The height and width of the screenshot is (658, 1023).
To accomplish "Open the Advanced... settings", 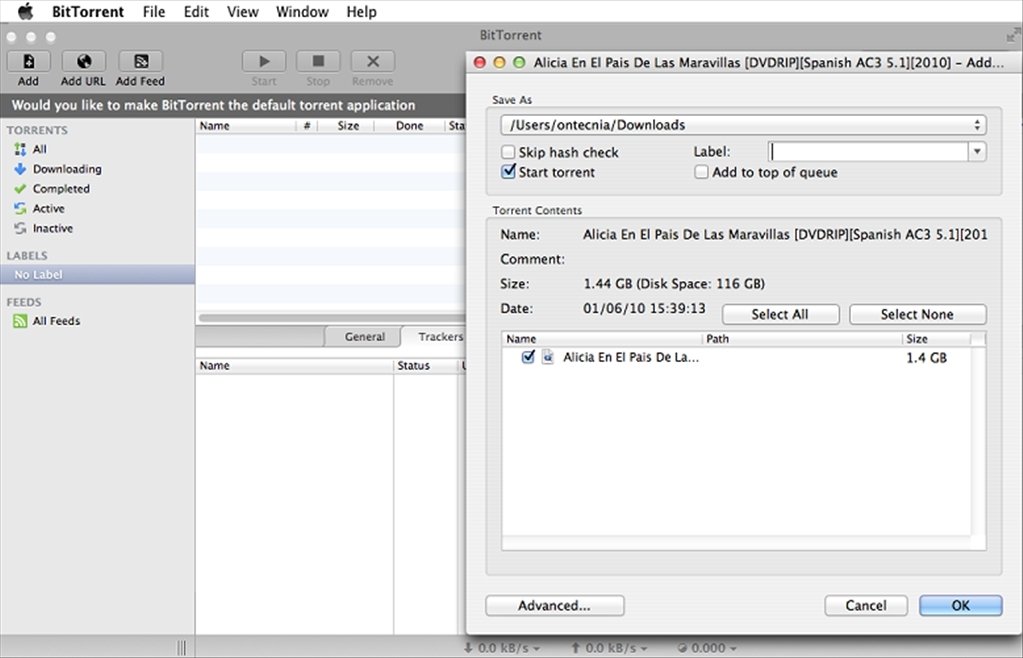I will pyautogui.click(x=555, y=605).
